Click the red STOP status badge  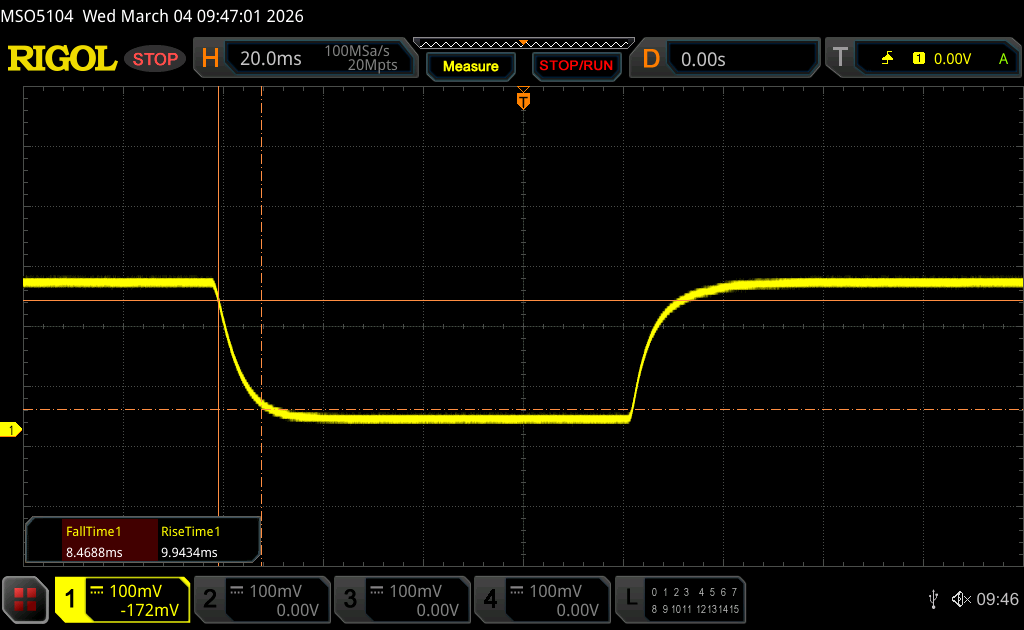[155, 59]
